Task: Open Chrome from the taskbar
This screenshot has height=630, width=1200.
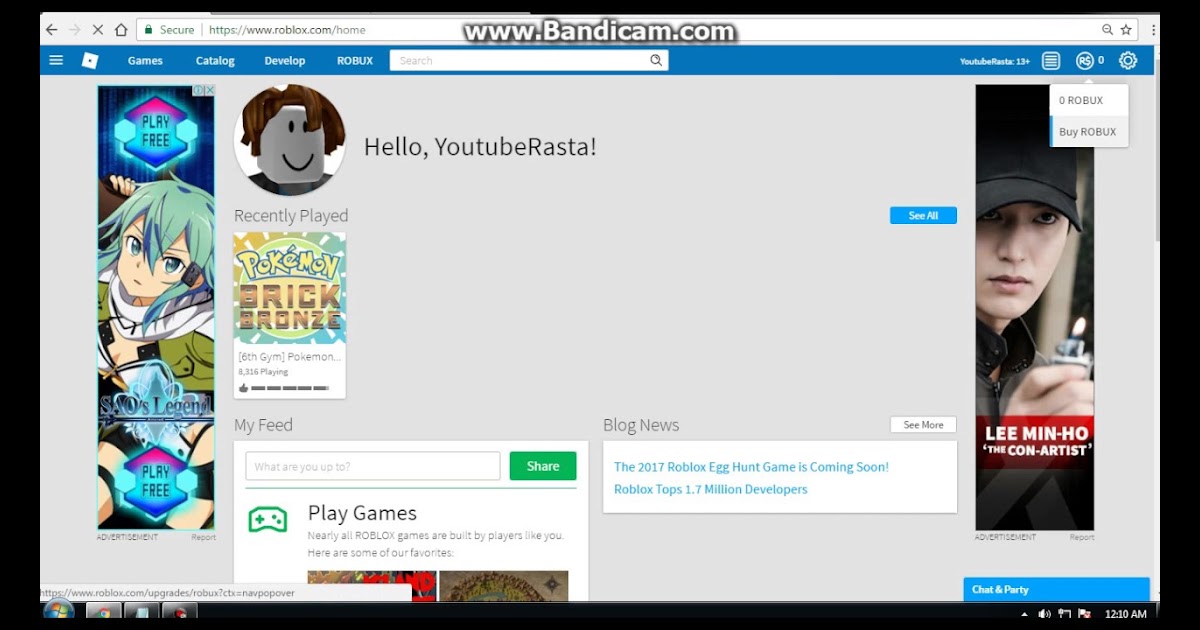Action: pos(103,612)
